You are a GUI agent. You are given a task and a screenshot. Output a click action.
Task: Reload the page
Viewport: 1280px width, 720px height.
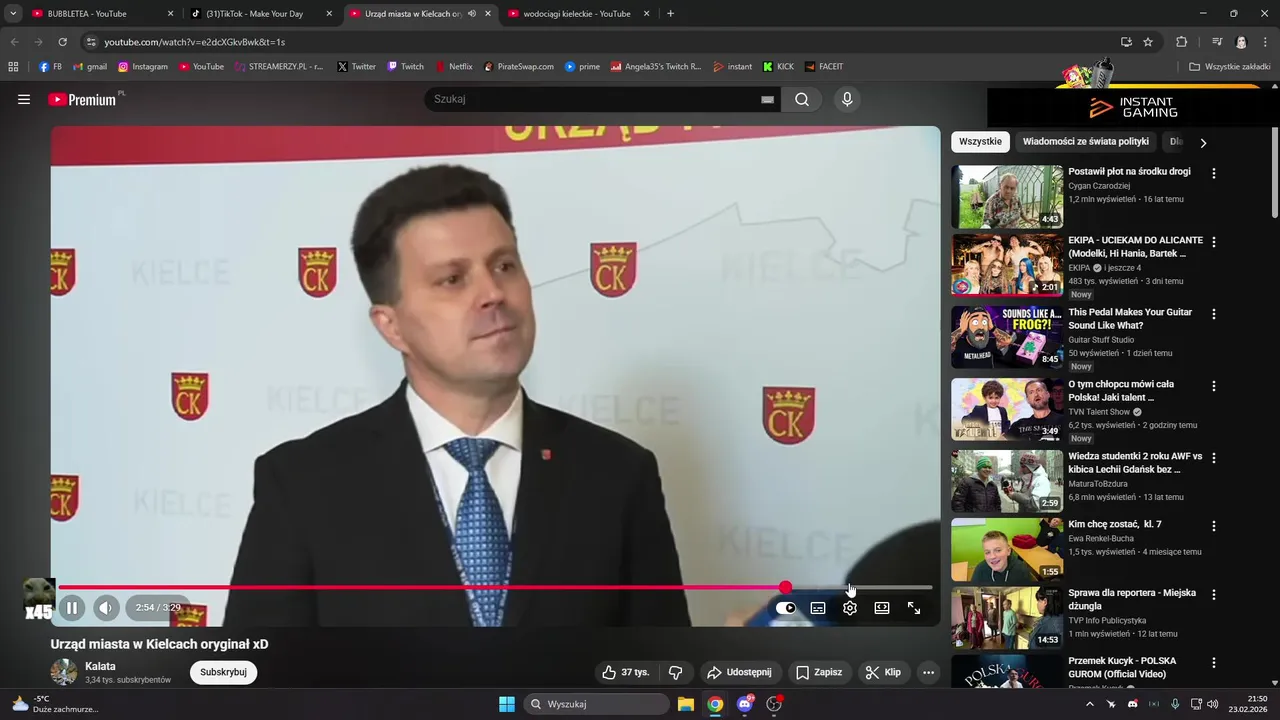[x=62, y=42]
